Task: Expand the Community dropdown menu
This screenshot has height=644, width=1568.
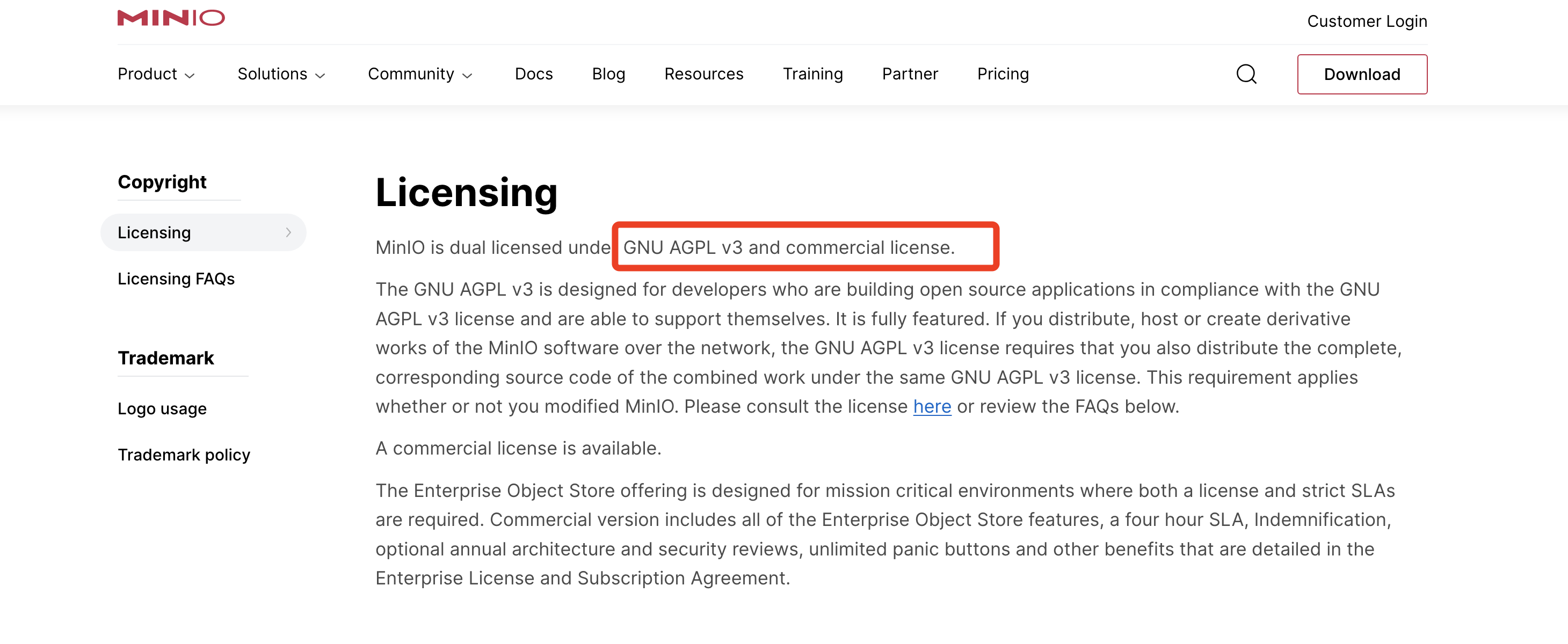Action: (x=420, y=74)
